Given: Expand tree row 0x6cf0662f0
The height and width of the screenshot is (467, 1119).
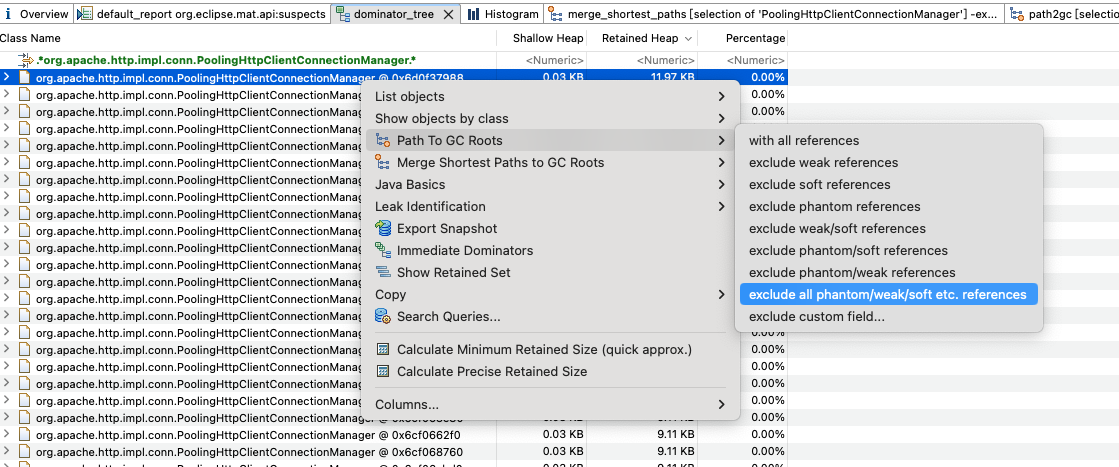Looking at the screenshot, I should coord(6,434).
